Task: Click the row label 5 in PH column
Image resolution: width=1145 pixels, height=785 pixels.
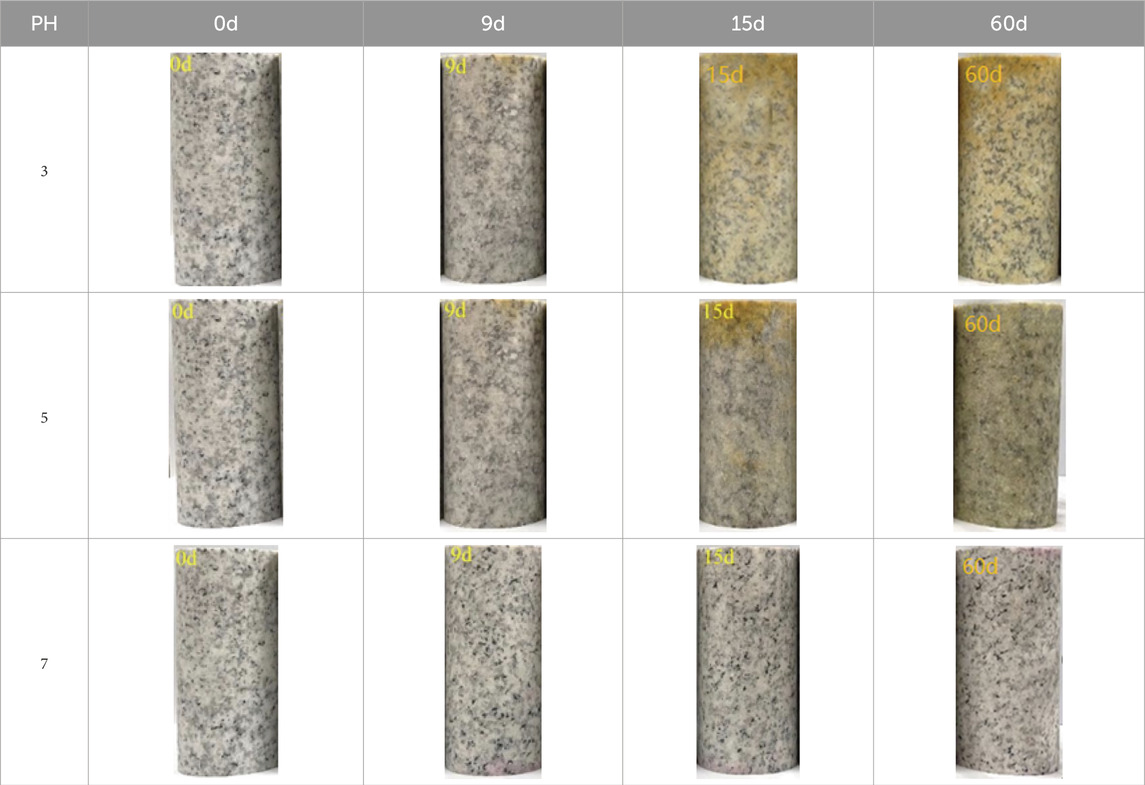Action: tap(44, 418)
